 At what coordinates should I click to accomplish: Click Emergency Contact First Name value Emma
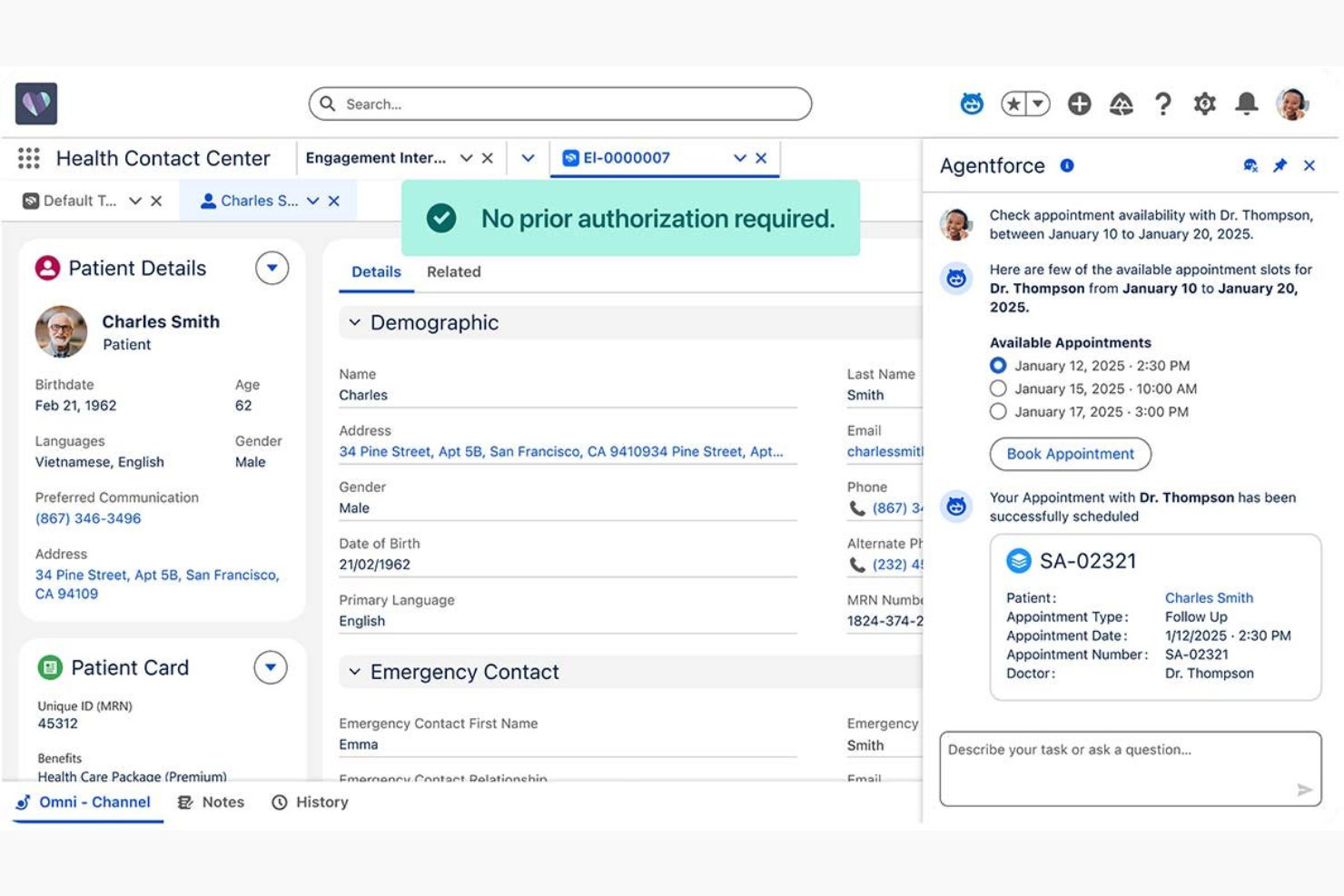(x=359, y=744)
